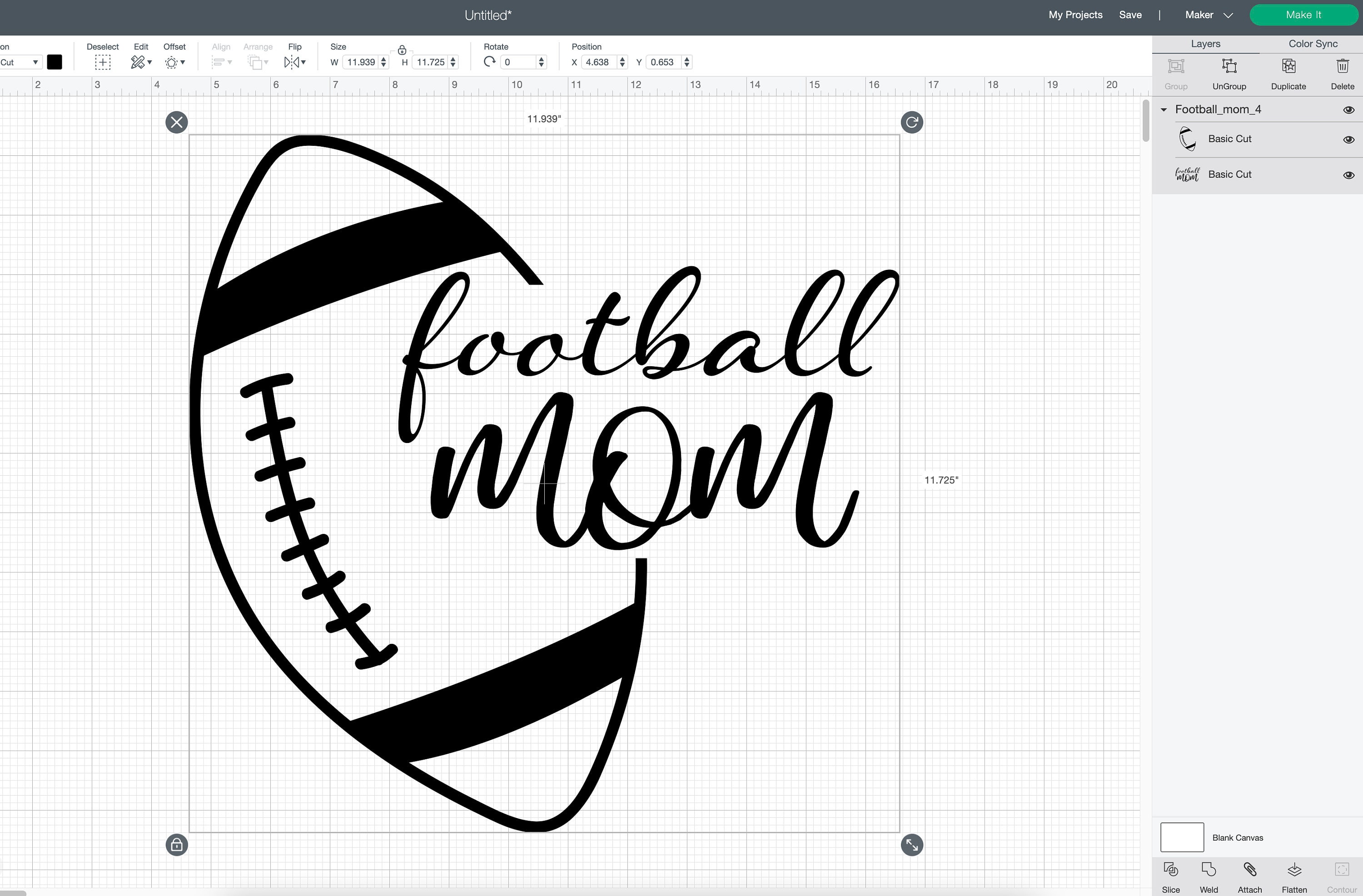Image resolution: width=1363 pixels, height=896 pixels.
Task: Click the Make It button
Action: click(1304, 15)
